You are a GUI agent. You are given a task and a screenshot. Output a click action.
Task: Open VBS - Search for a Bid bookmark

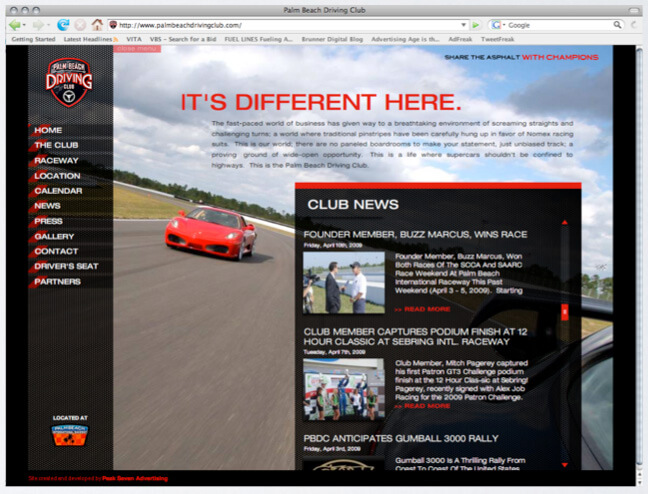pos(183,39)
